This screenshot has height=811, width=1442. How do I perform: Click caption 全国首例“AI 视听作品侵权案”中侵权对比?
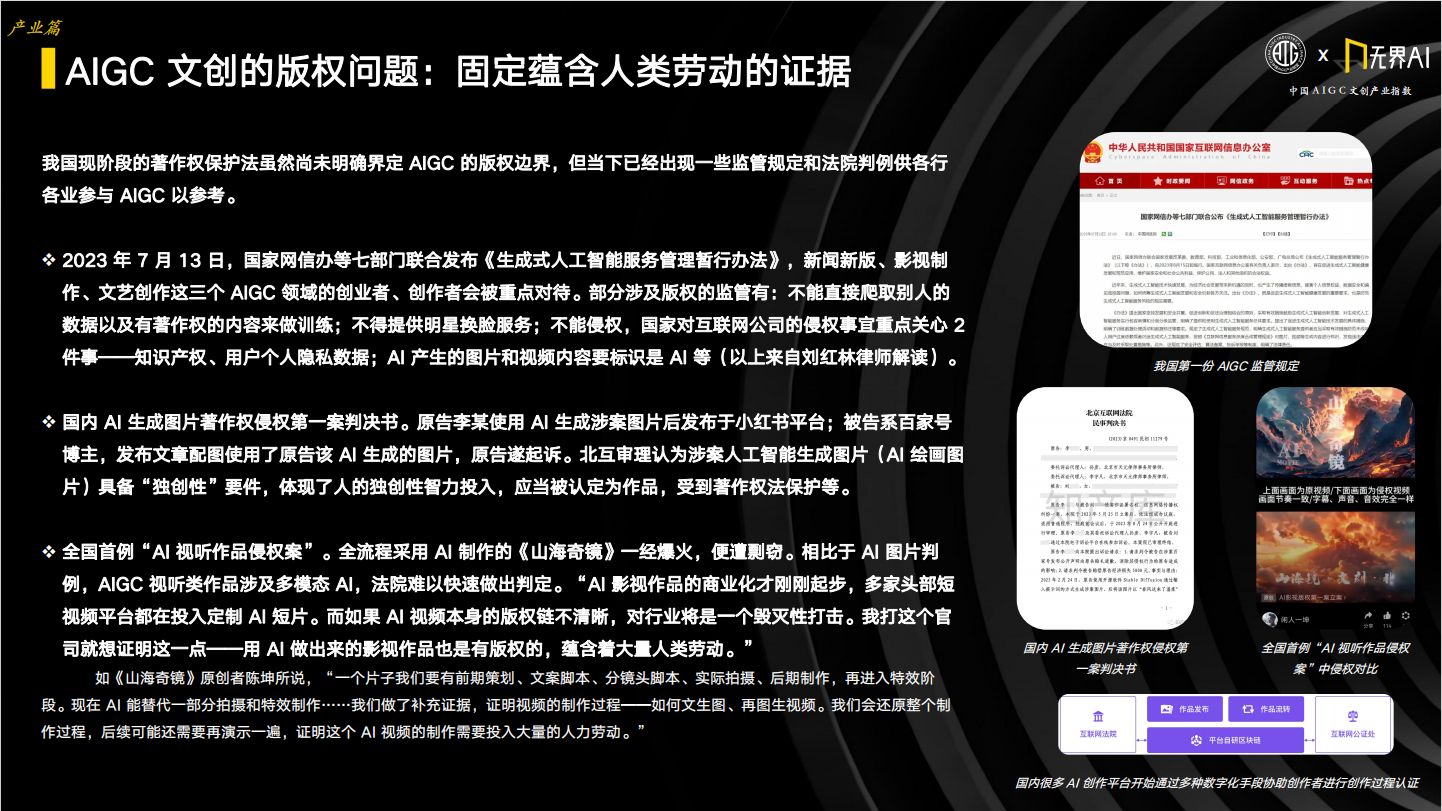pyautogui.click(x=1335, y=658)
